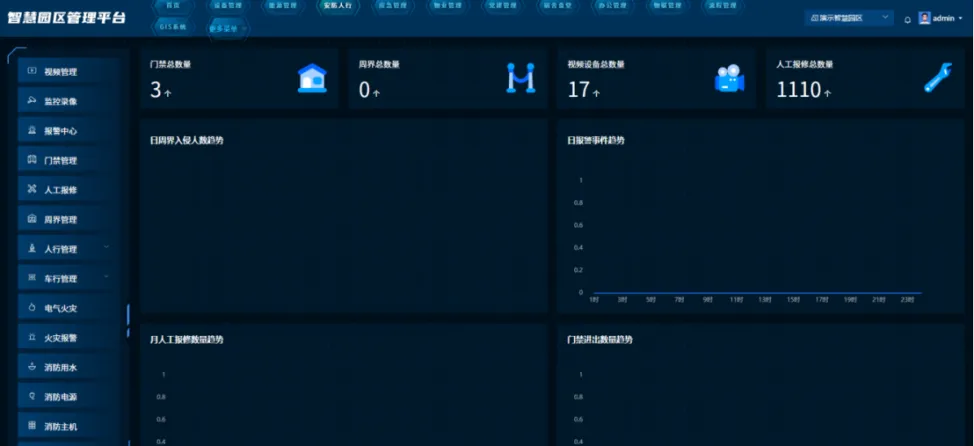The width and height of the screenshot is (974, 446).
Task: Click the 日周界入侵人数趋势 chart title
Action: click(187, 140)
